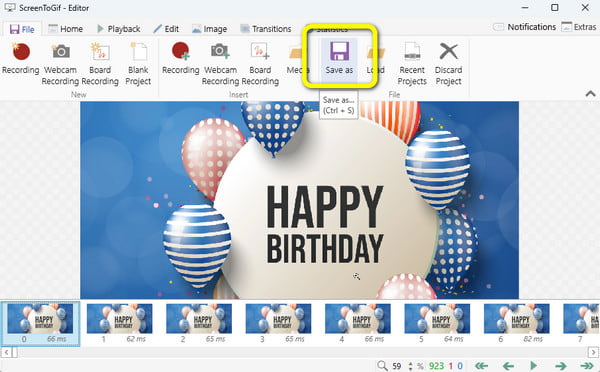Select frame 2 thumbnail
The height and width of the screenshot is (372, 600).
coord(199,324)
